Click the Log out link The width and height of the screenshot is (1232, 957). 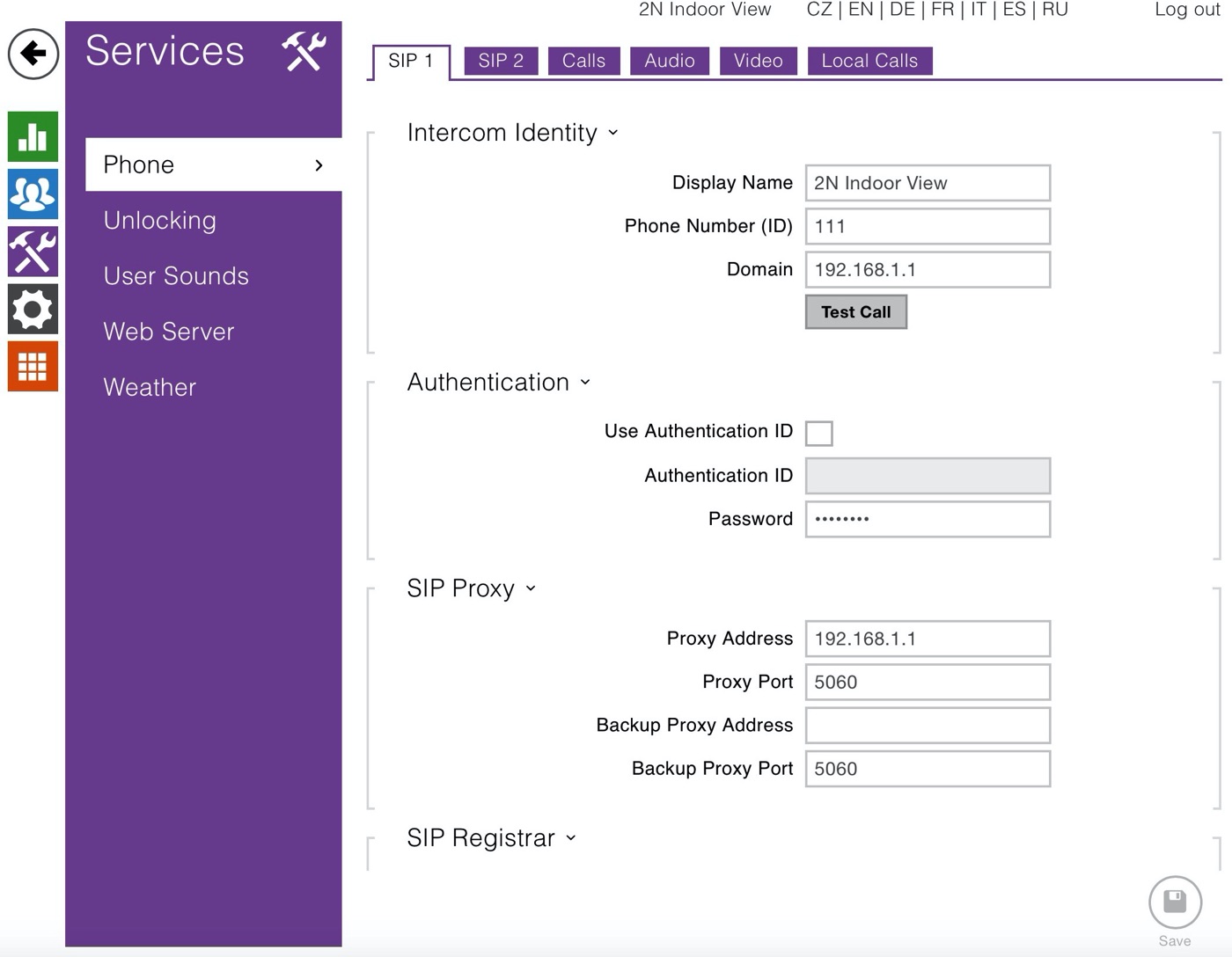tap(1187, 10)
